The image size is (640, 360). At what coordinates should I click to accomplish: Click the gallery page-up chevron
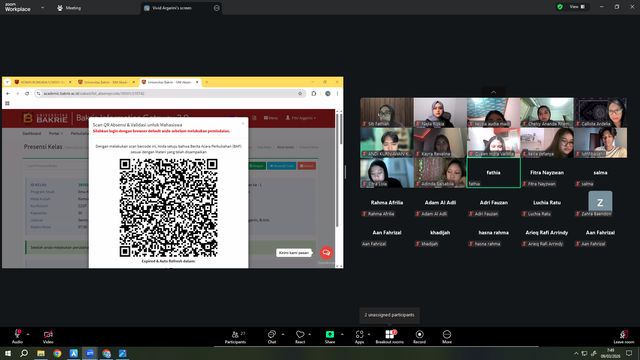tap(493, 92)
